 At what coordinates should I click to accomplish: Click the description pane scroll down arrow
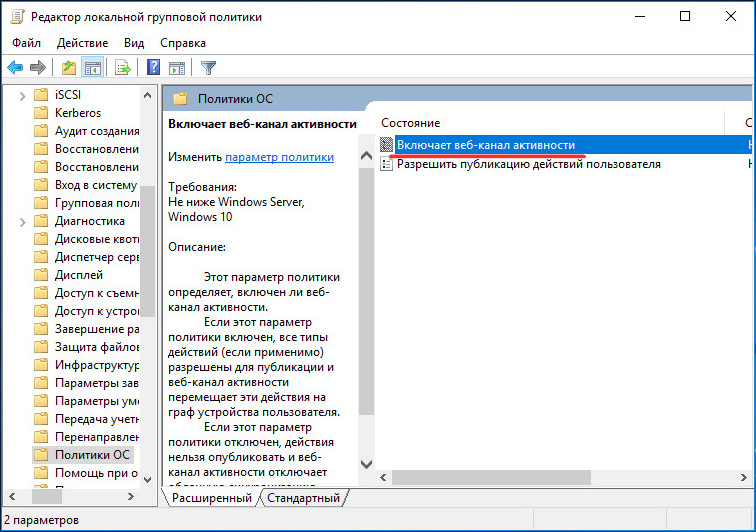(x=366, y=464)
